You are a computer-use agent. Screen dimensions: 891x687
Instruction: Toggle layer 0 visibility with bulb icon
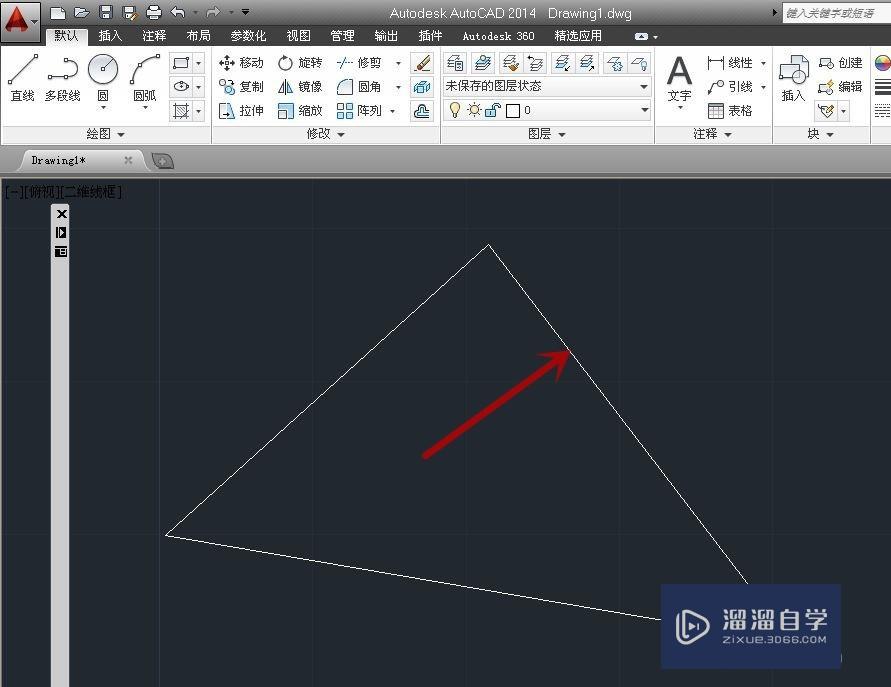(x=455, y=110)
